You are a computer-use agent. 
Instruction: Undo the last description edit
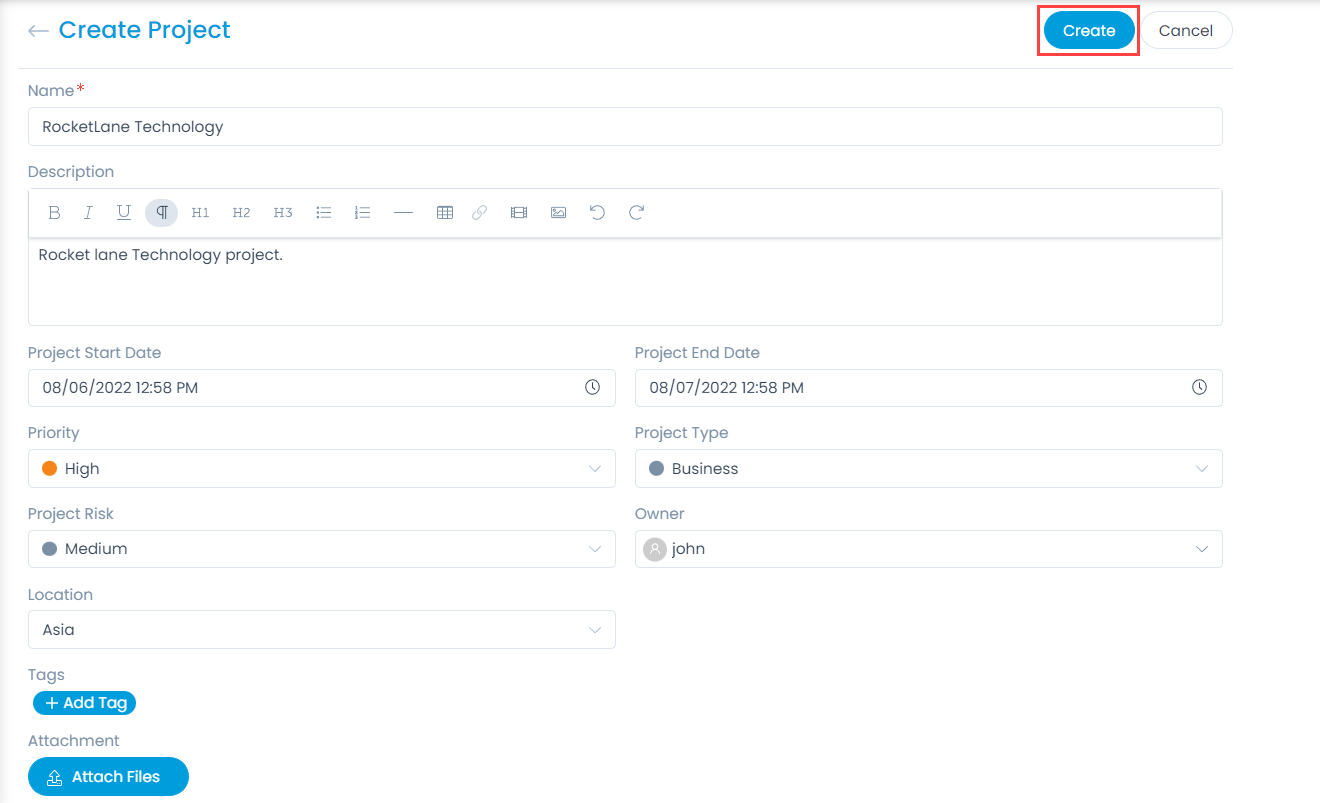click(597, 212)
